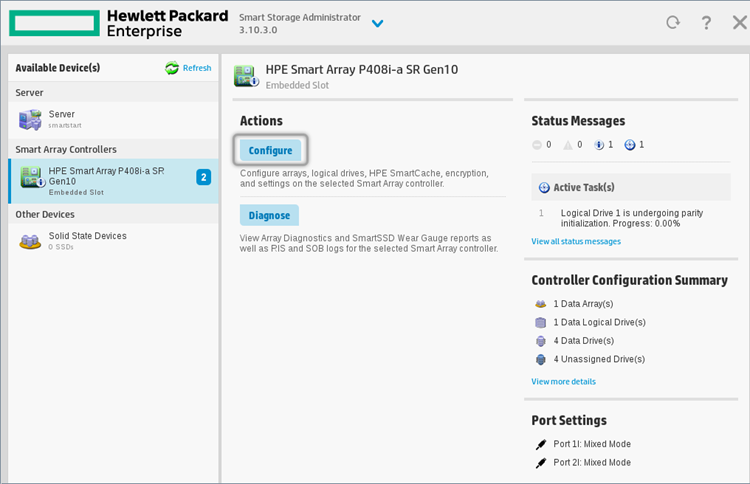Image resolution: width=750 pixels, height=484 pixels.
Task: Click the 'Smart Storage Administrator 3.10.3.0' title text
Action: pos(300,23)
